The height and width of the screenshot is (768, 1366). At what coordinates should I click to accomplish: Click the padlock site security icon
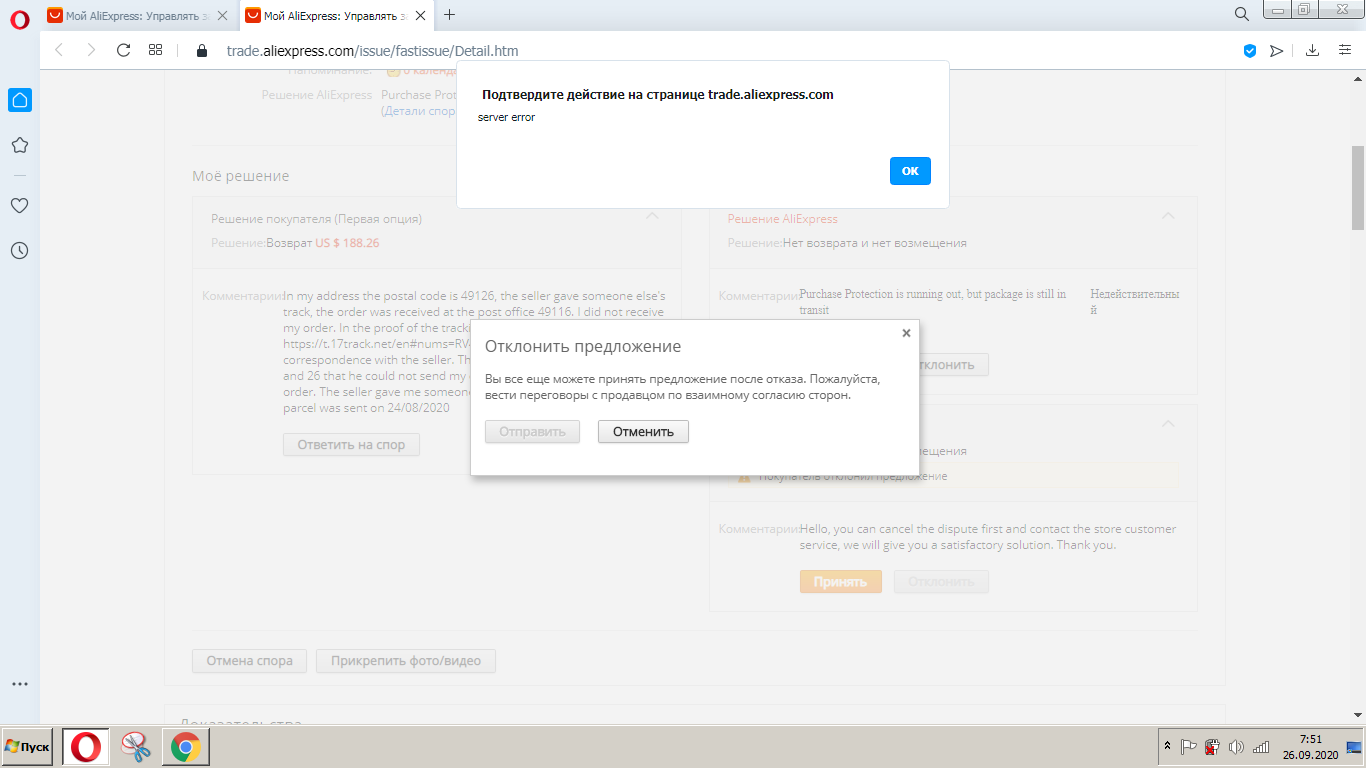coord(201,51)
